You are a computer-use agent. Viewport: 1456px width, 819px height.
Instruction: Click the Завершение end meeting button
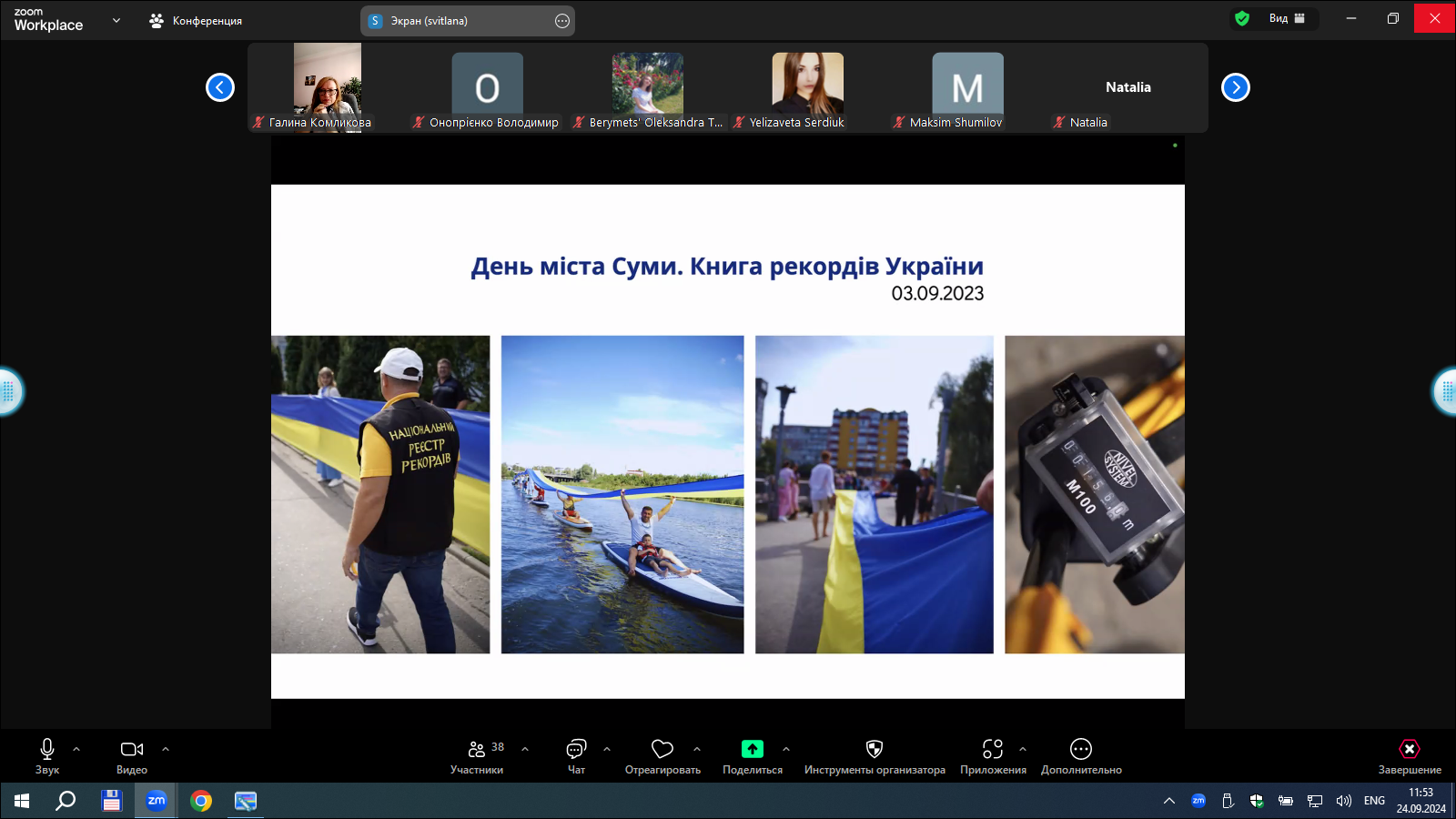(1409, 750)
